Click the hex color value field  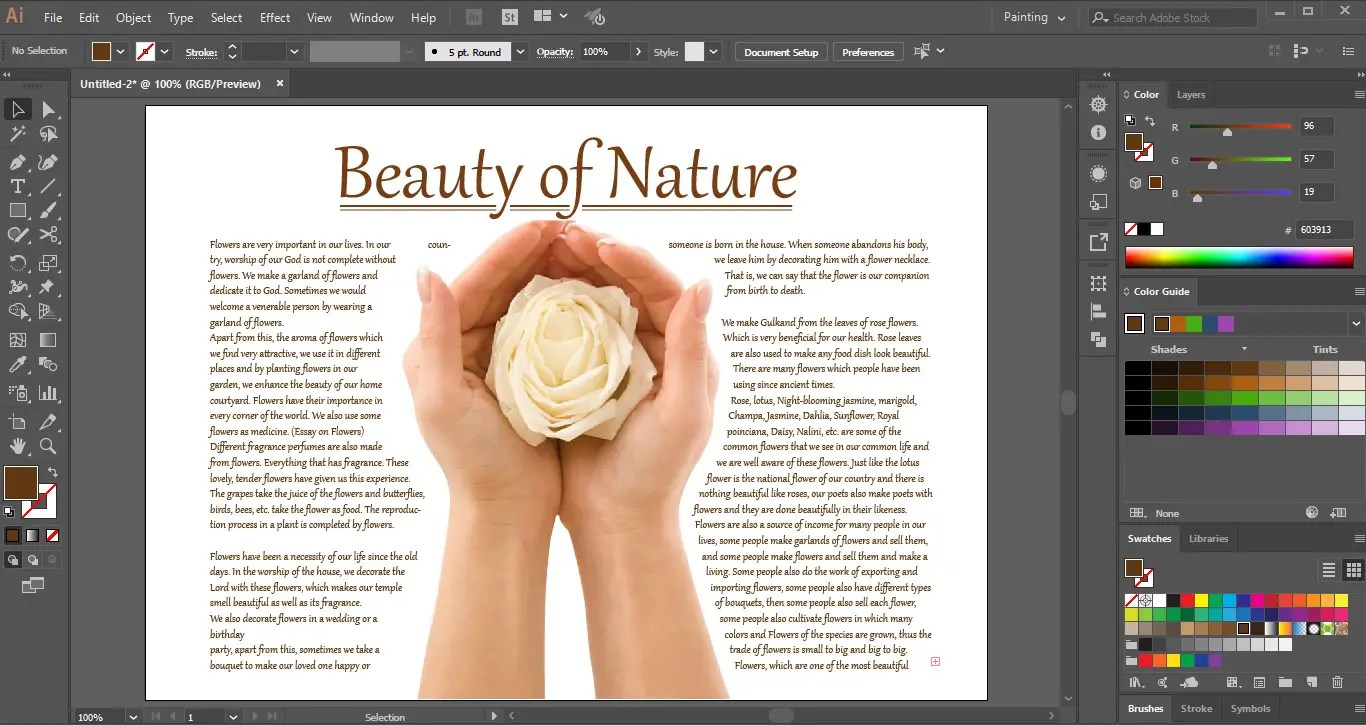tap(1325, 229)
